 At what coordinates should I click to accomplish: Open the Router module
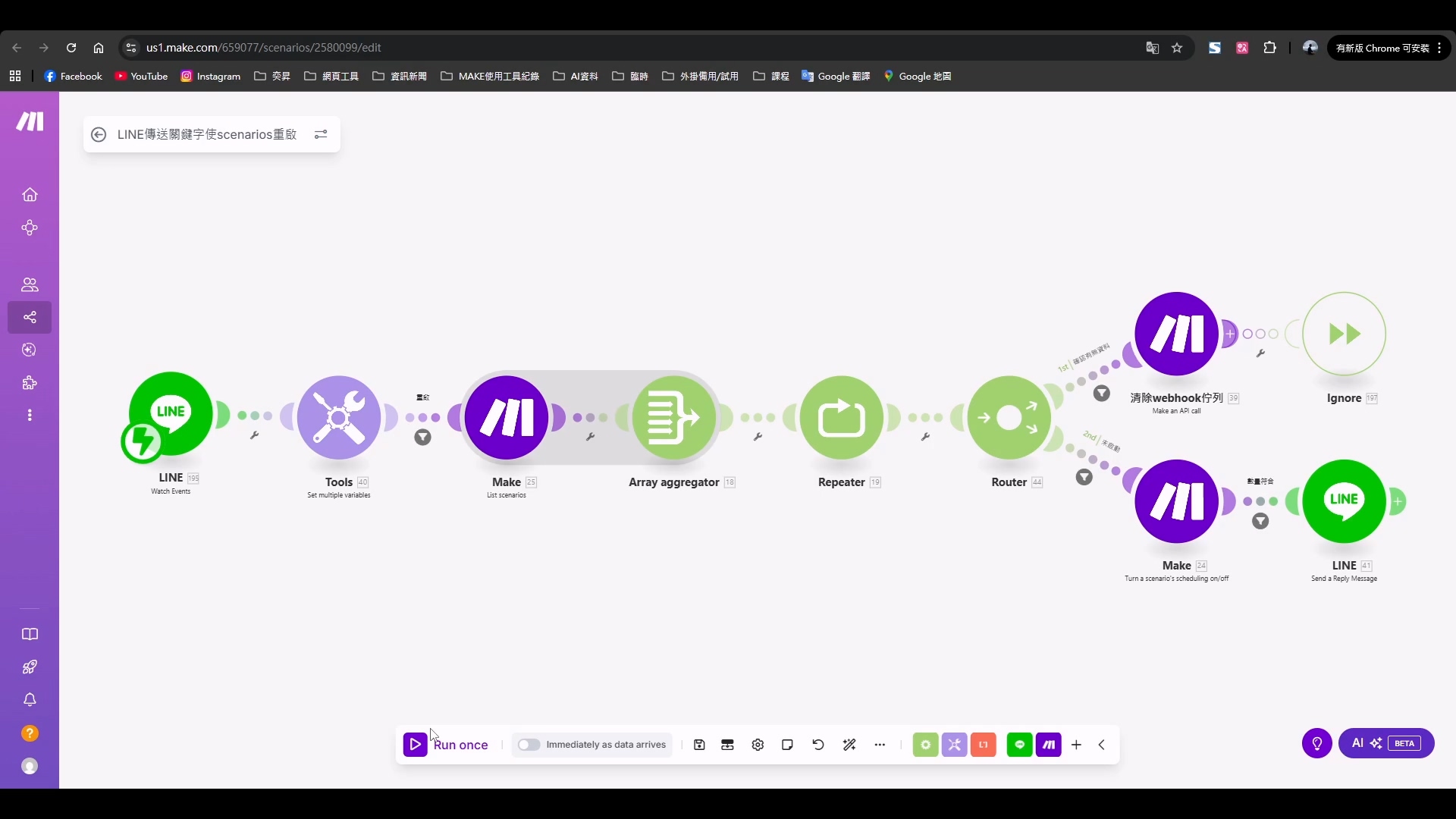1009,417
